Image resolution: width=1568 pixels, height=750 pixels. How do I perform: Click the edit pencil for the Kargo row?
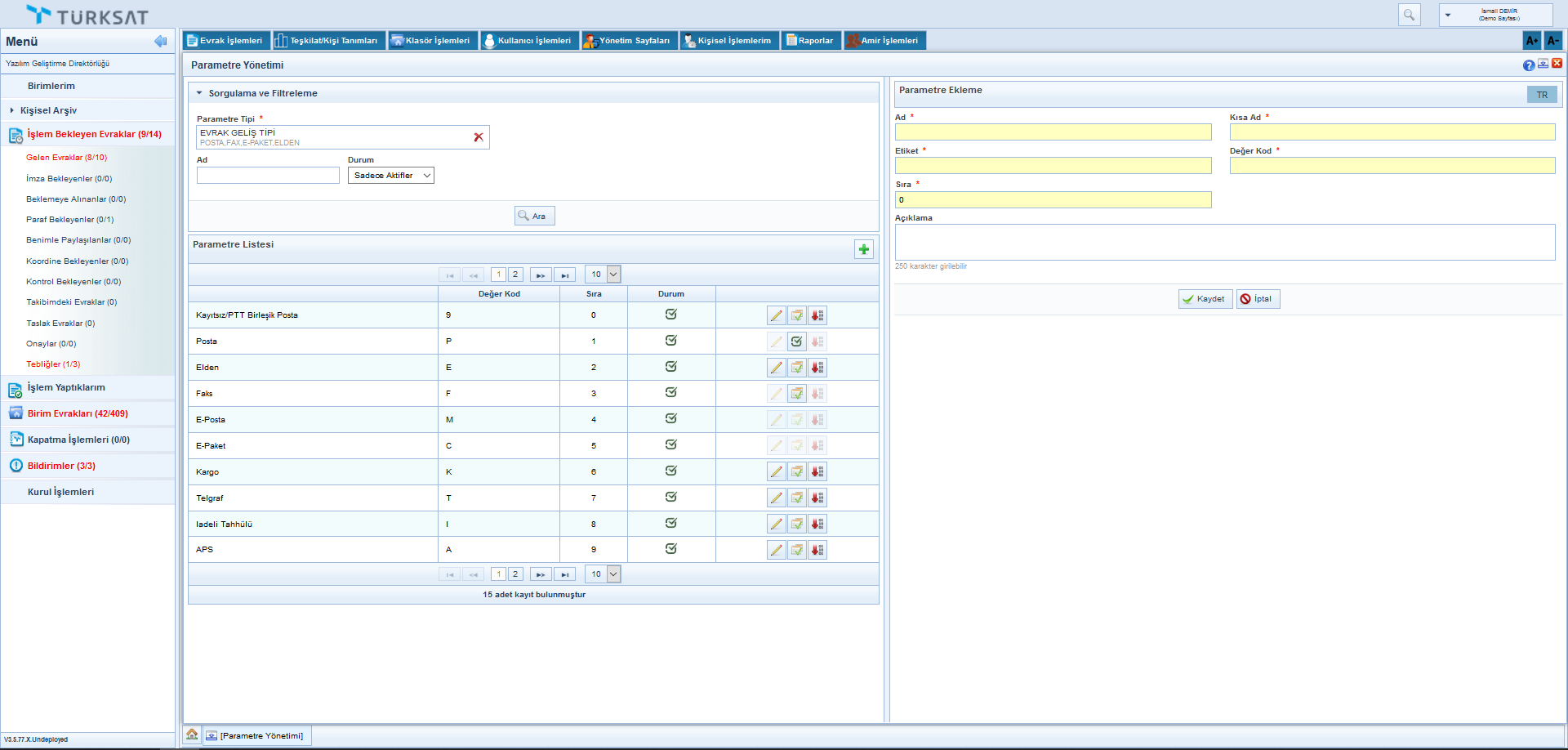click(x=776, y=472)
